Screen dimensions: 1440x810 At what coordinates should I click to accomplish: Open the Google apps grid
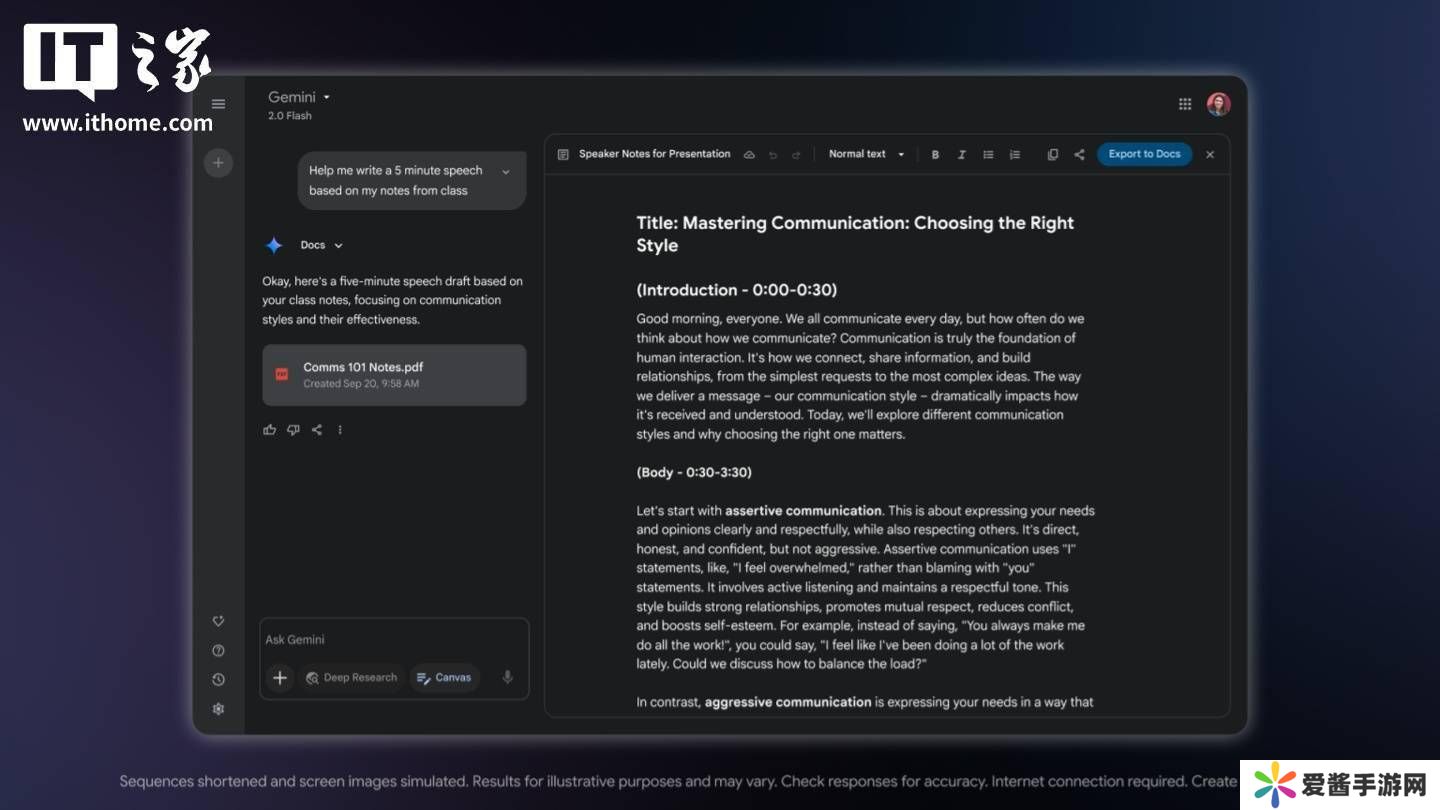pyautogui.click(x=1185, y=104)
